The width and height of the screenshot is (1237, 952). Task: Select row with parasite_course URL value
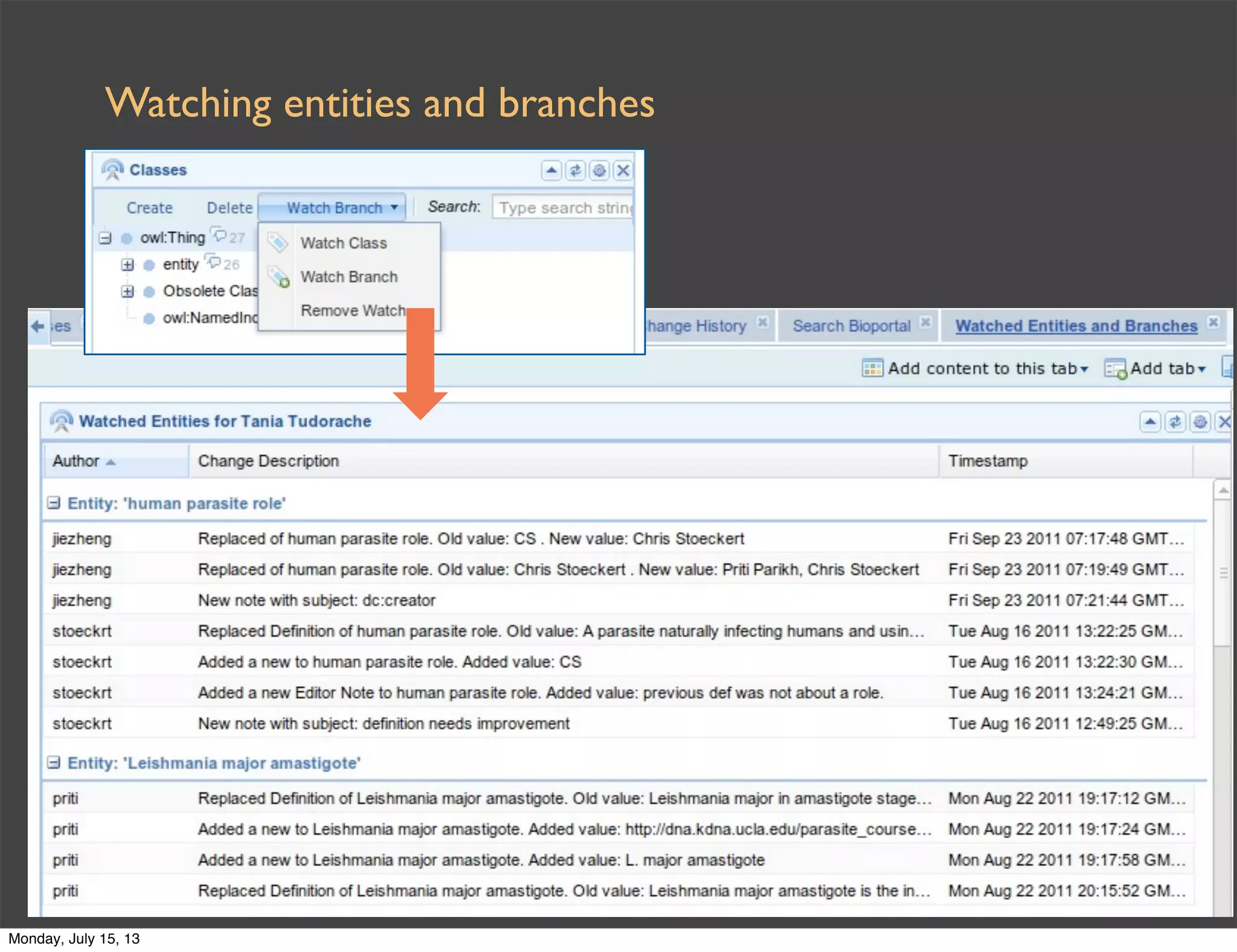pyautogui.click(x=620, y=829)
